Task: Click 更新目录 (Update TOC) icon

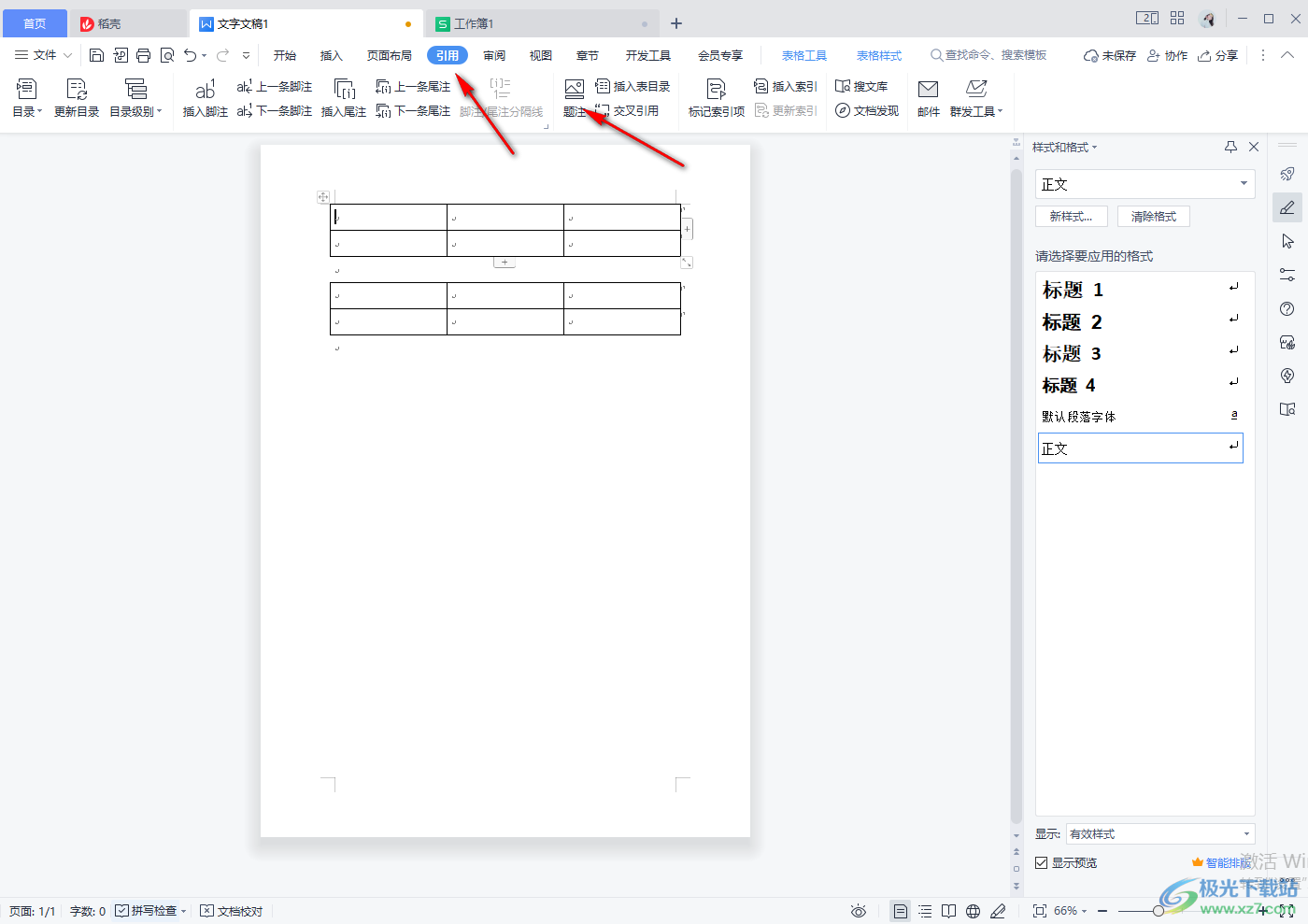Action: pyautogui.click(x=77, y=98)
